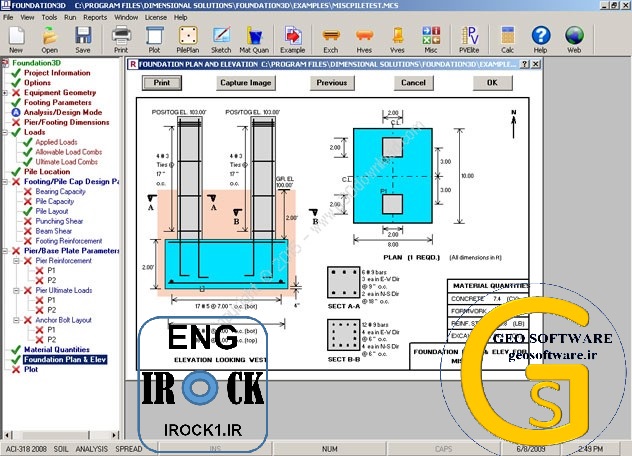Open the View menu
The image size is (632, 456).
click(27, 17)
